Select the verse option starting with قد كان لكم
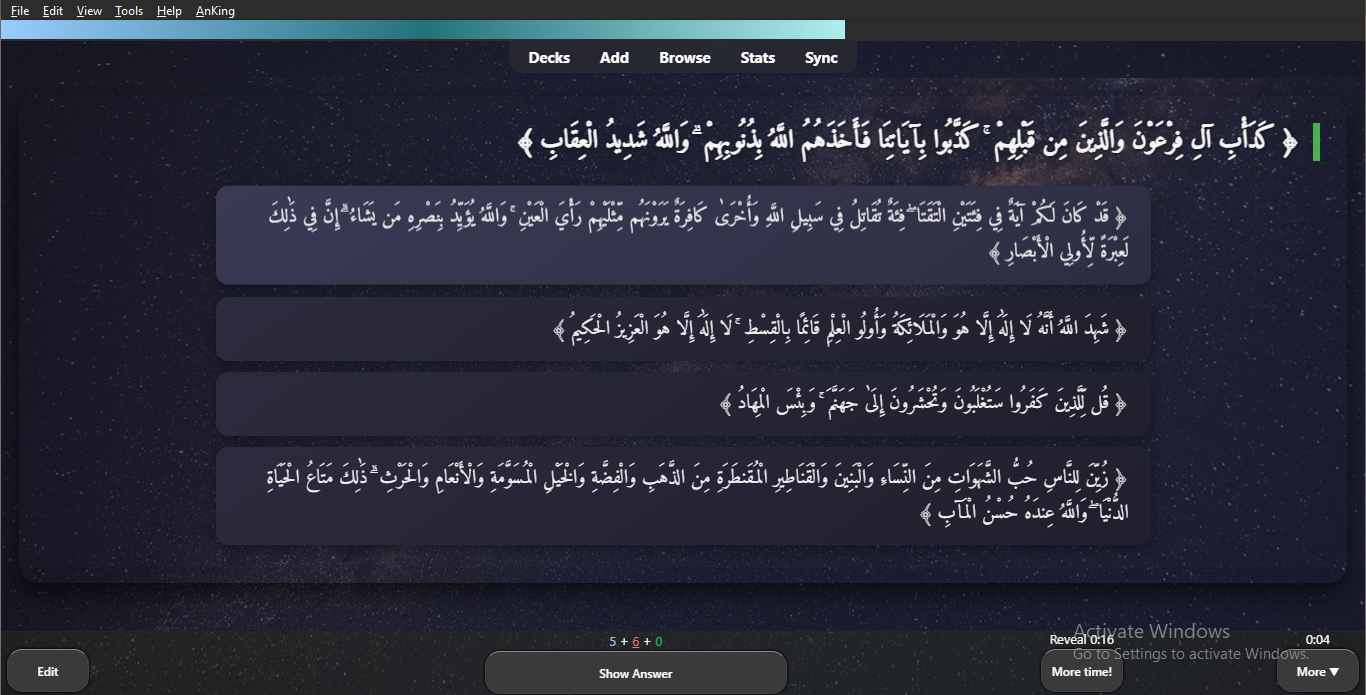The image size is (1366, 695). [x=683, y=235]
